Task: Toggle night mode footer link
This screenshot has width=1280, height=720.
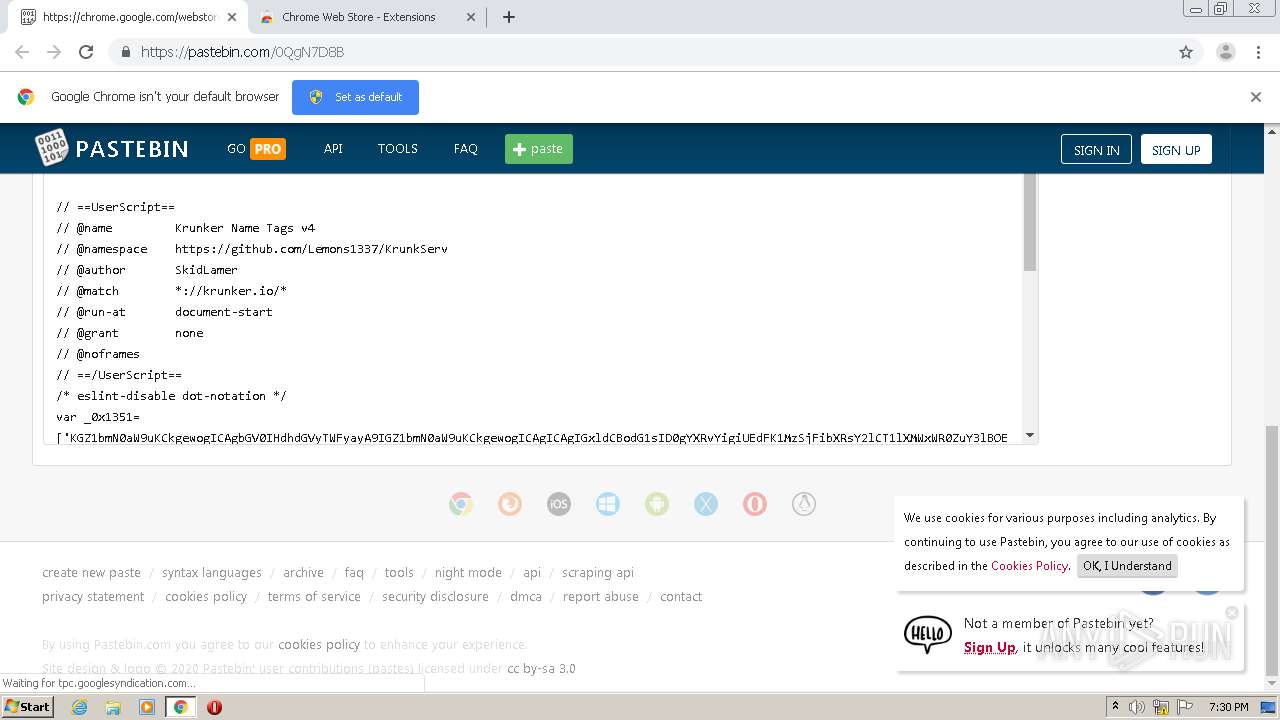Action: [x=468, y=573]
